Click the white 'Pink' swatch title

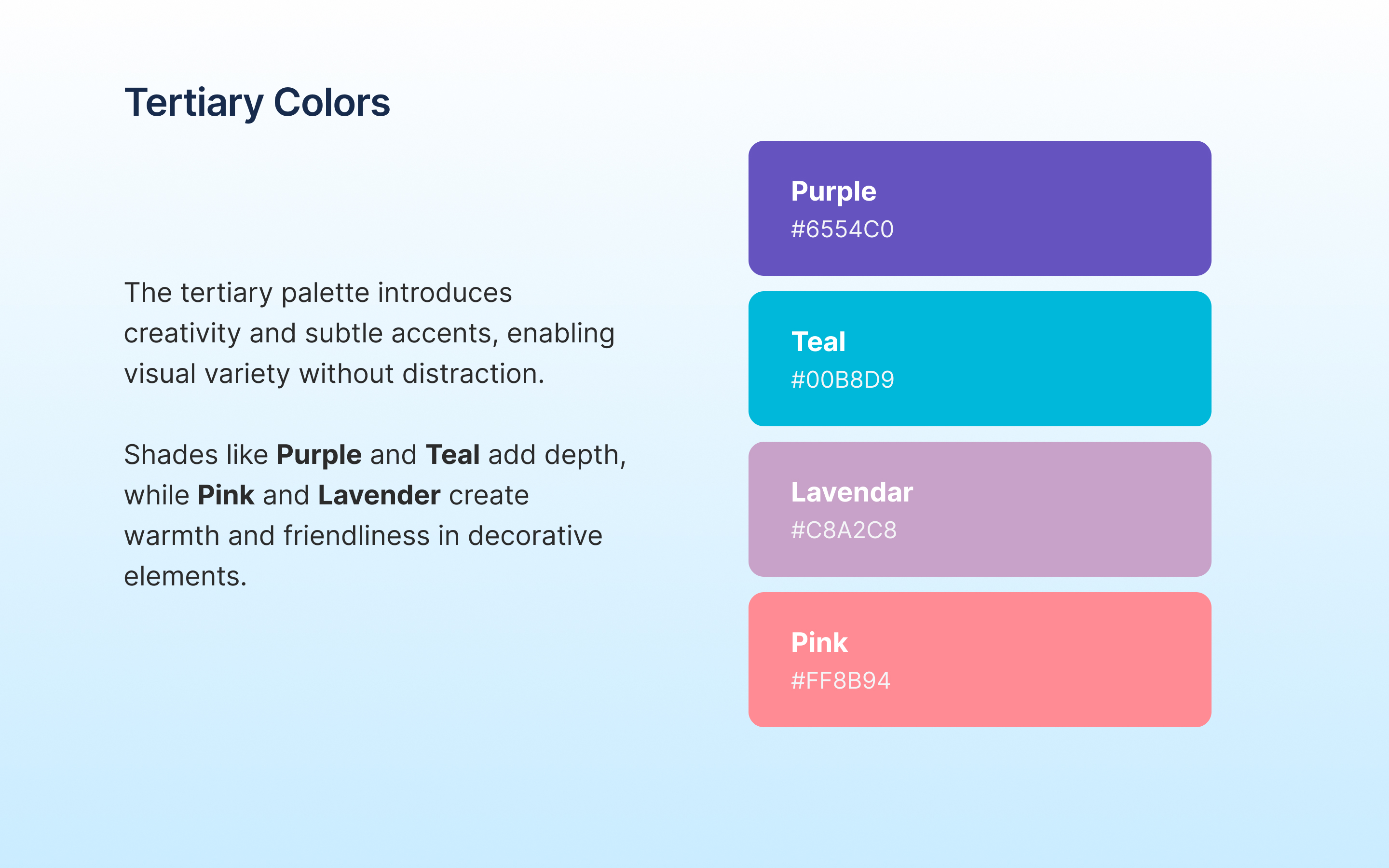coord(819,642)
